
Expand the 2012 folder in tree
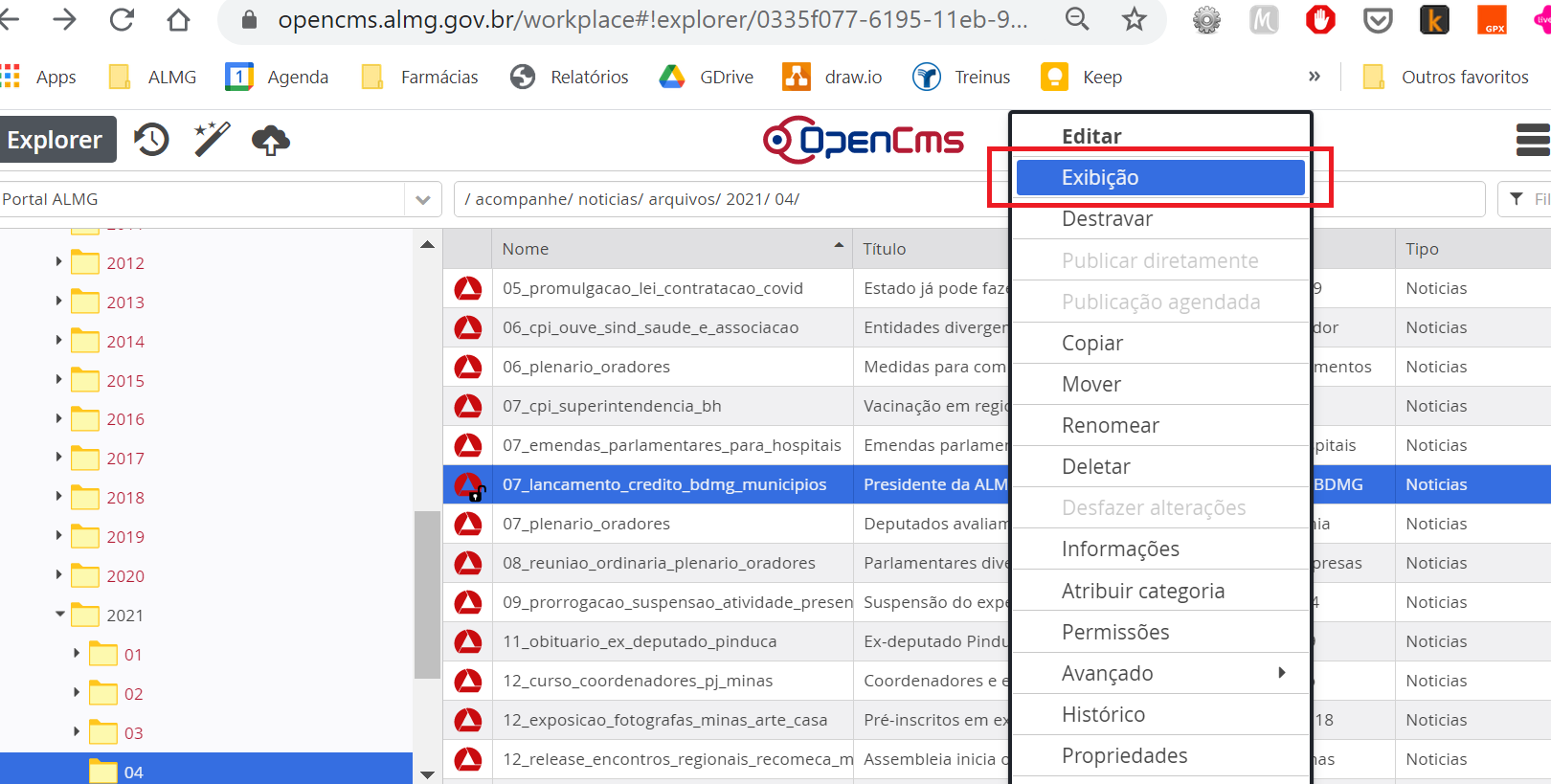tap(58, 262)
